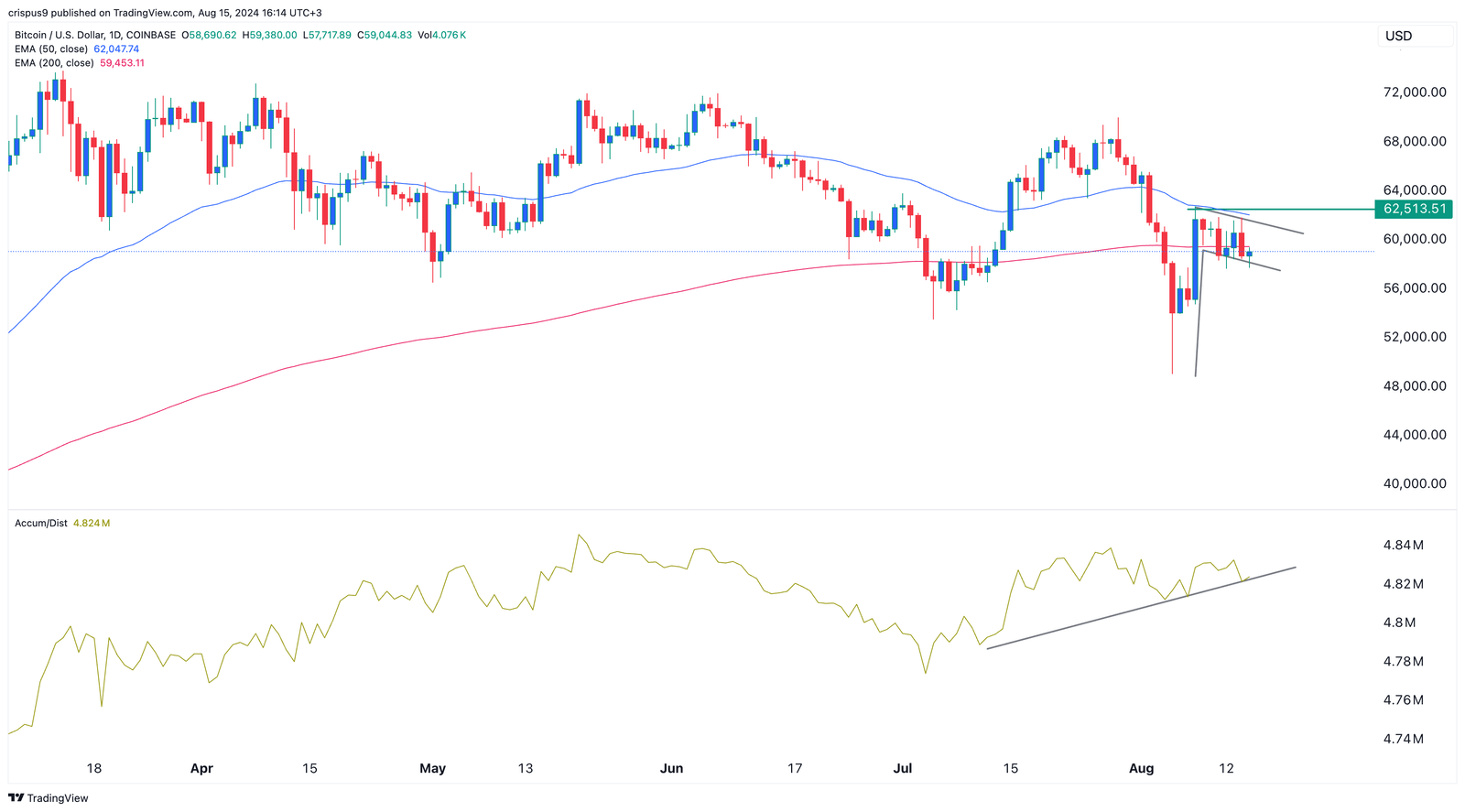Click the Aug date label on time axis
Image resolution: width=1465 pixels, height=812 pixels.
(x=1141, y=769)
